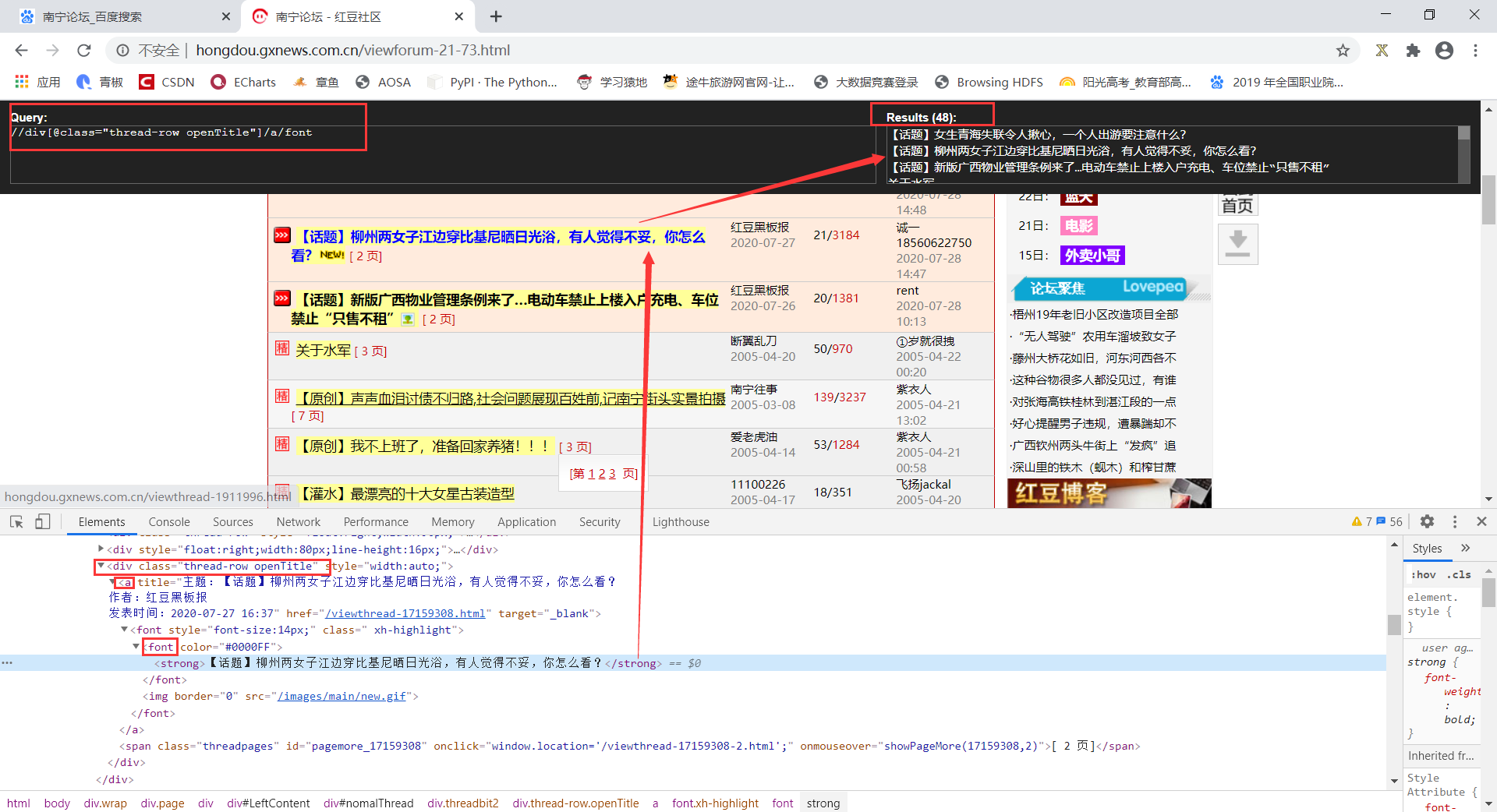Screen dimensions: 1497x812
Task: Switch to the Performance tab
Action: click(x=376, y=522)
